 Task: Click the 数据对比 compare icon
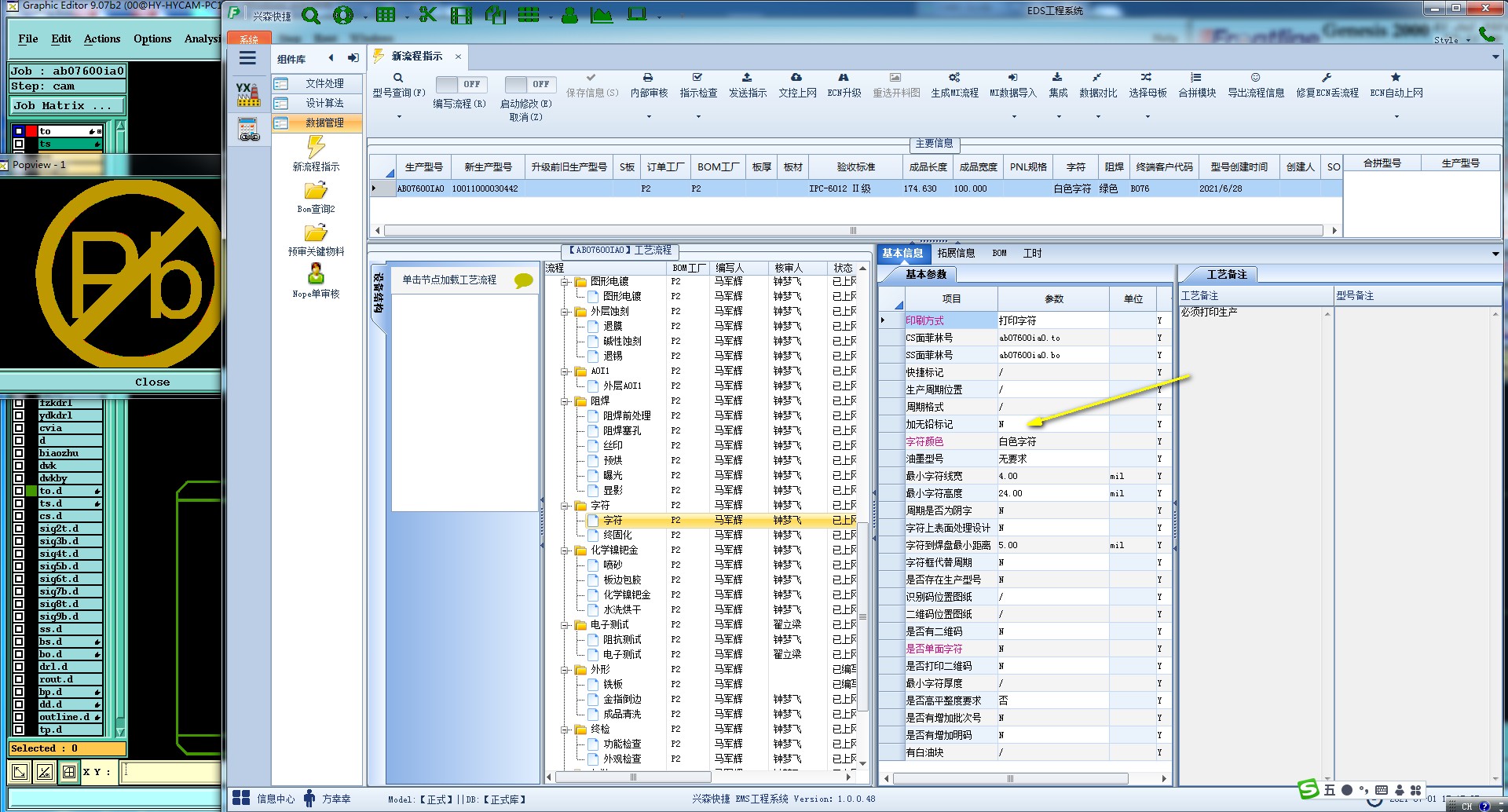tap(1097, 78)
